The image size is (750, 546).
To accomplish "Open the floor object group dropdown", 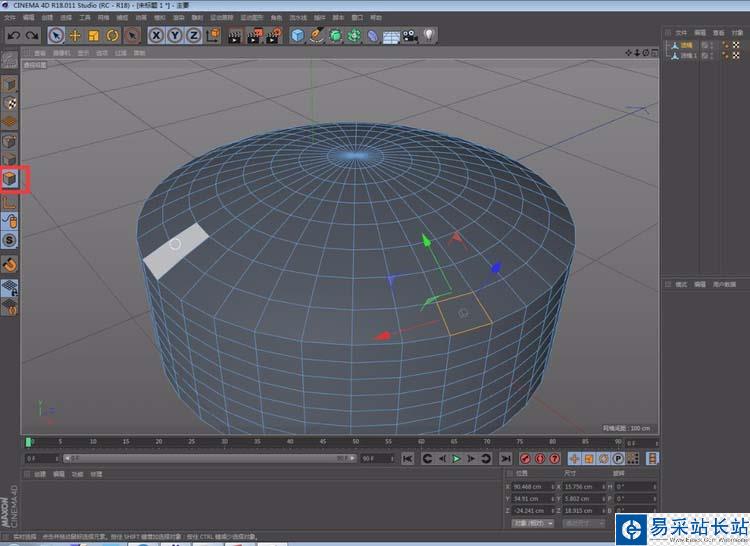I will (391, 36).
